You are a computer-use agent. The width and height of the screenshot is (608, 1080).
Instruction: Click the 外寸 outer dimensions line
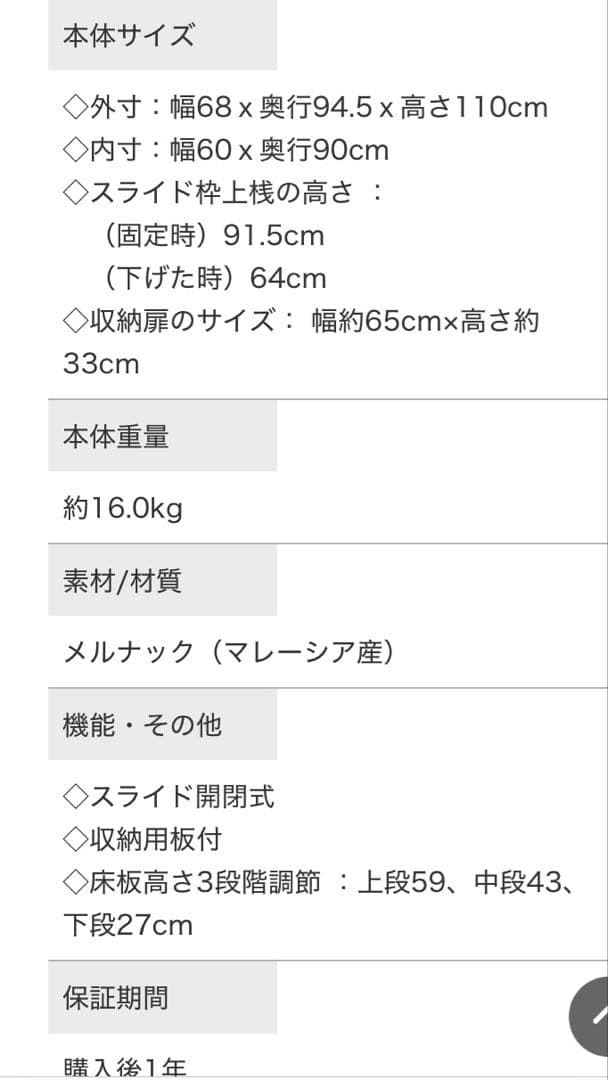[305, 107]
